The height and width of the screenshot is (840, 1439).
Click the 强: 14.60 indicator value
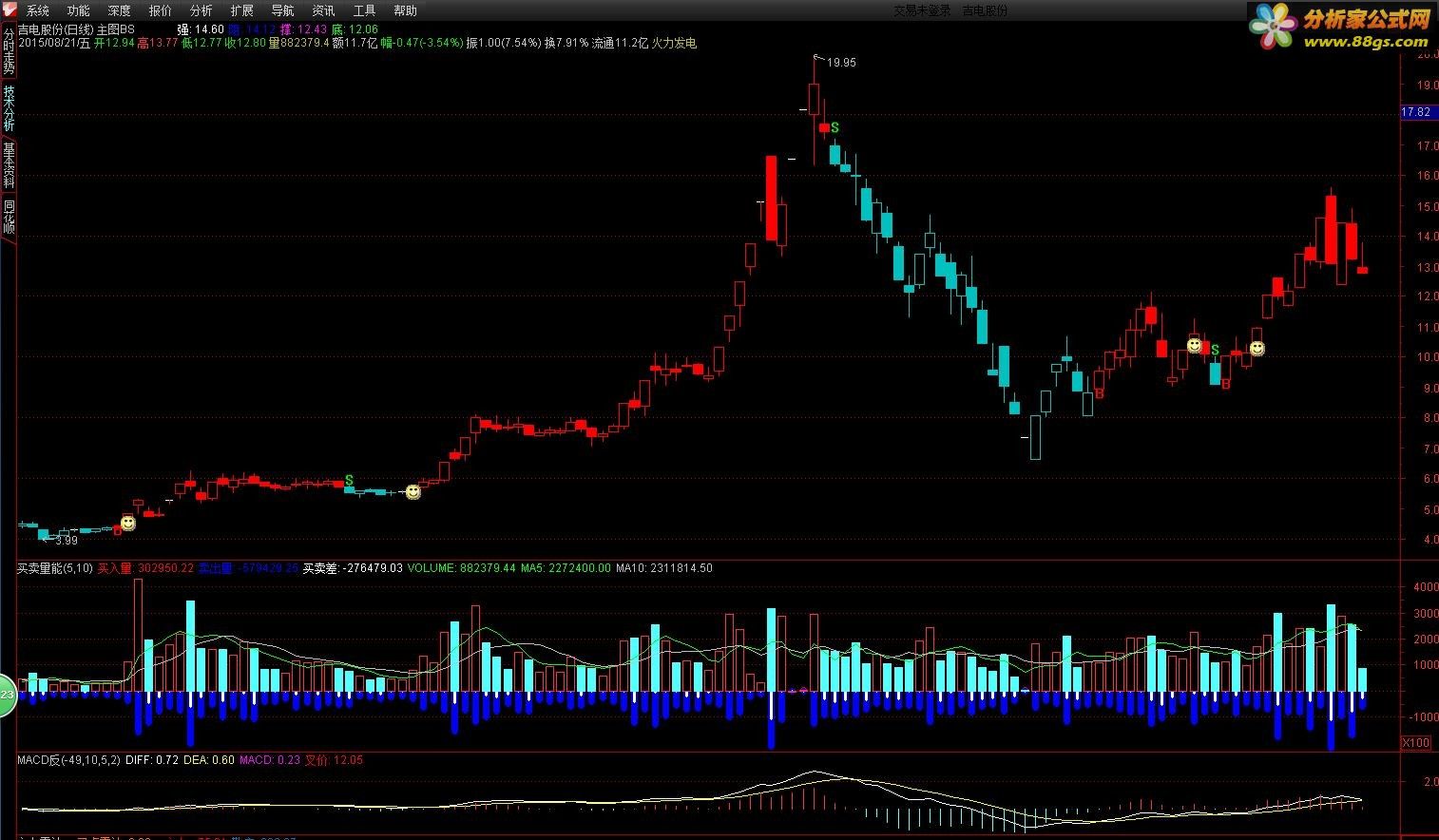pyautogui.click(x=201, y=30)
